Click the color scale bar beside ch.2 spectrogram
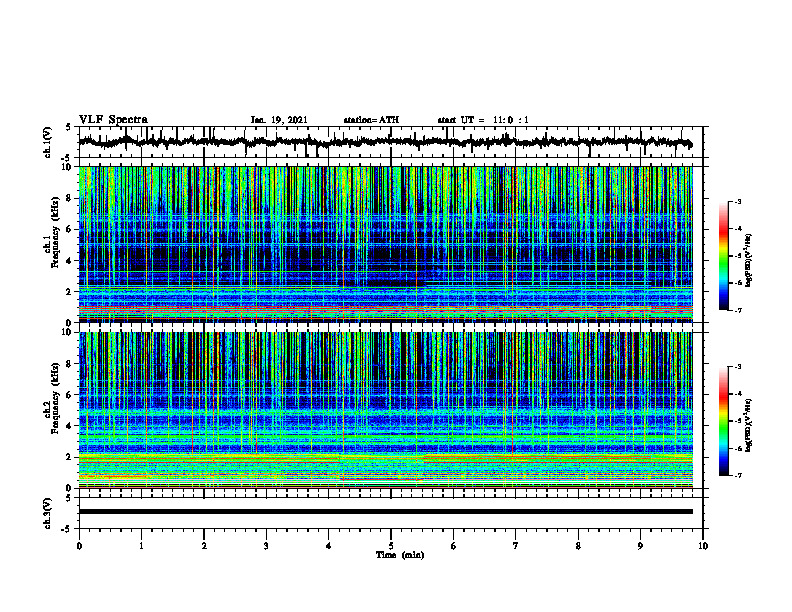Image resolution: width=792 pixels, height=612 pixels. click(723, 421)
